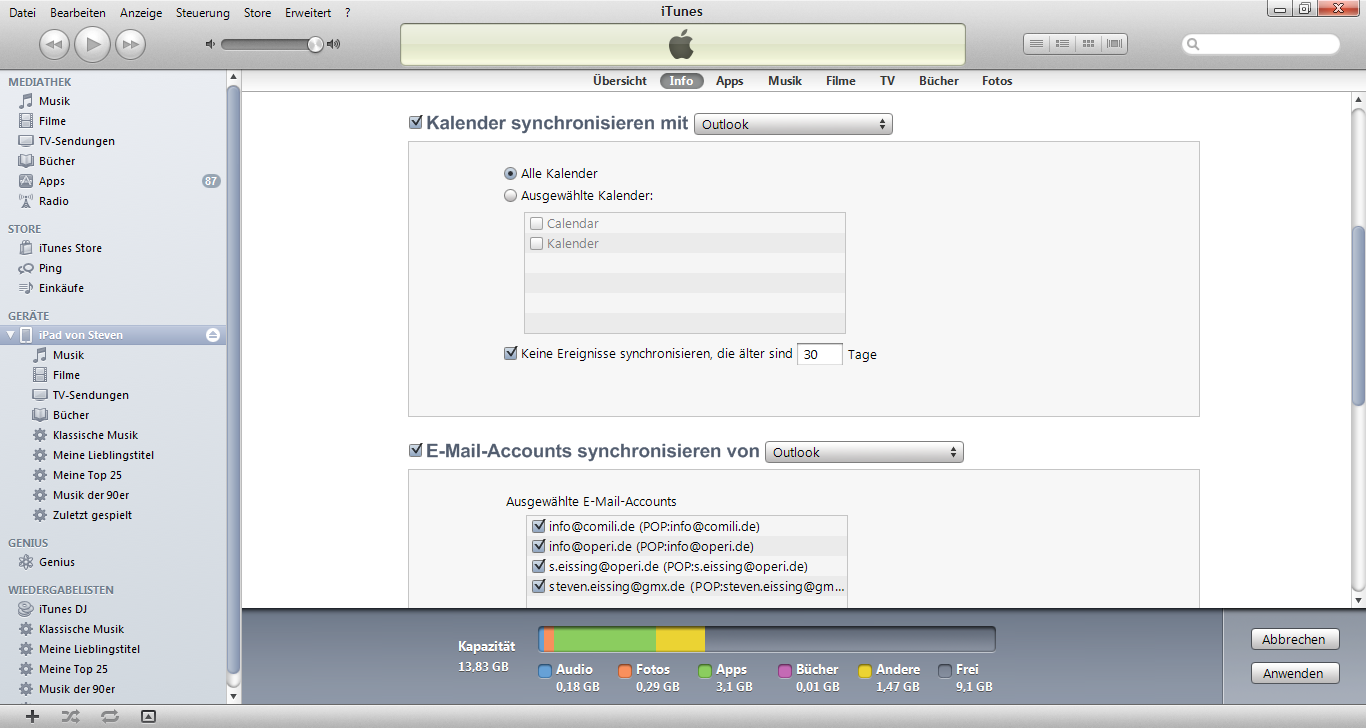Collapse the iPad von Steven device tree

coord(9,335)
